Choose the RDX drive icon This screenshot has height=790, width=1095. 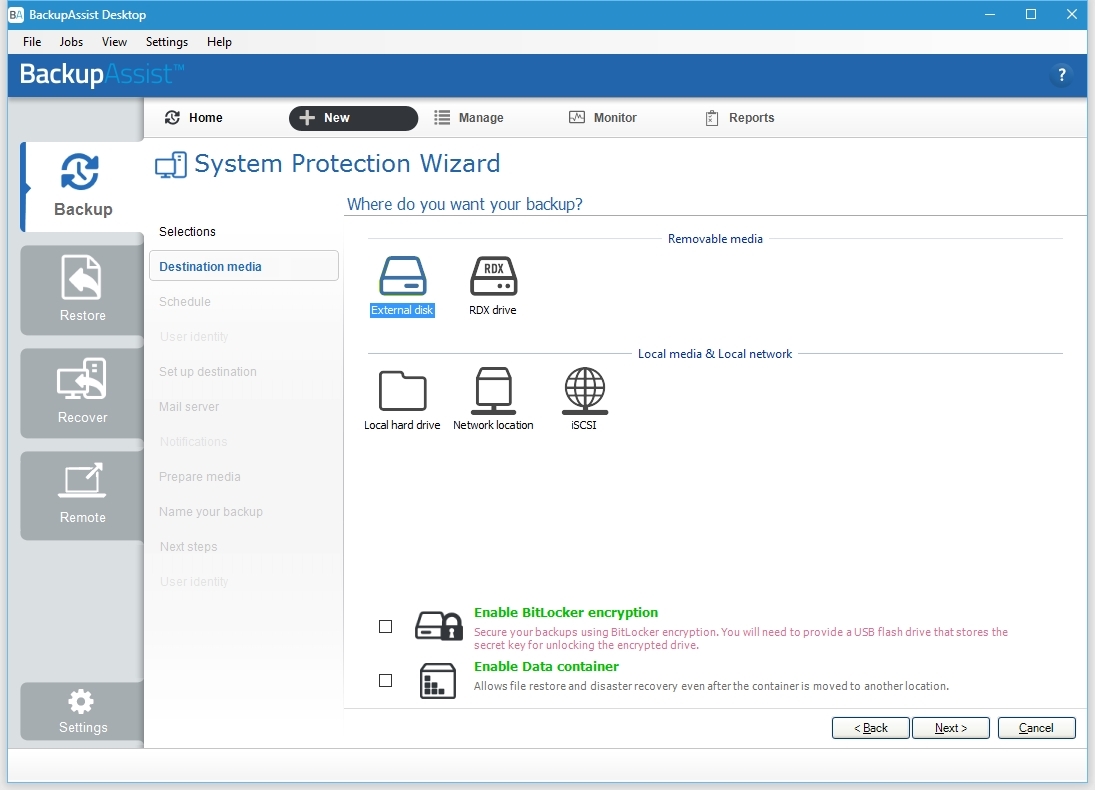(493, 277)
